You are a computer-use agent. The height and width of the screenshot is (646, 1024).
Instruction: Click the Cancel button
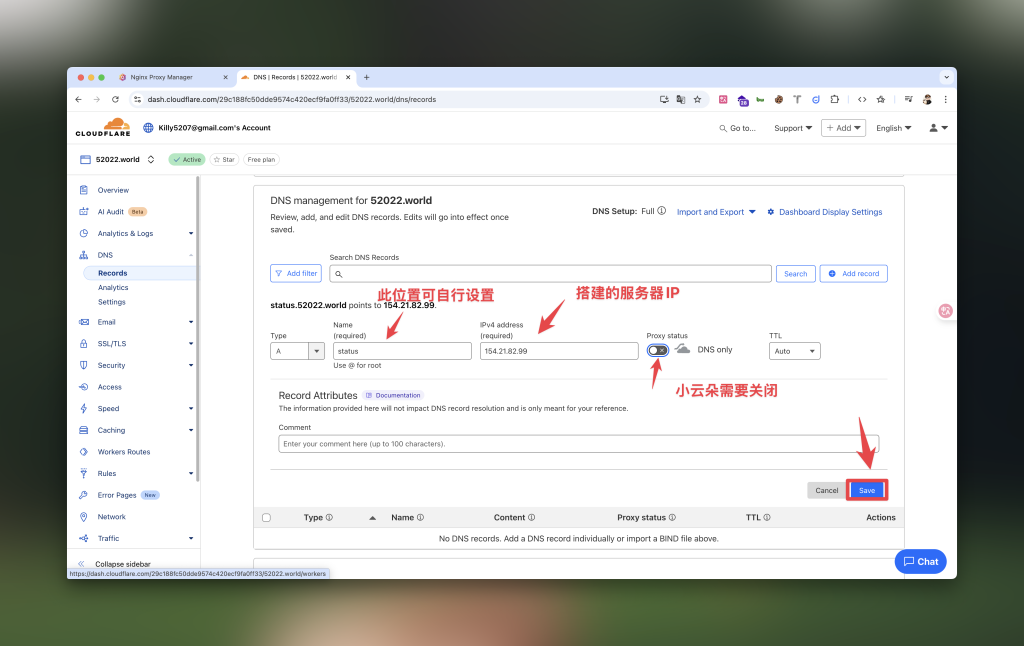pyautogui.click(x=826, y=490)
